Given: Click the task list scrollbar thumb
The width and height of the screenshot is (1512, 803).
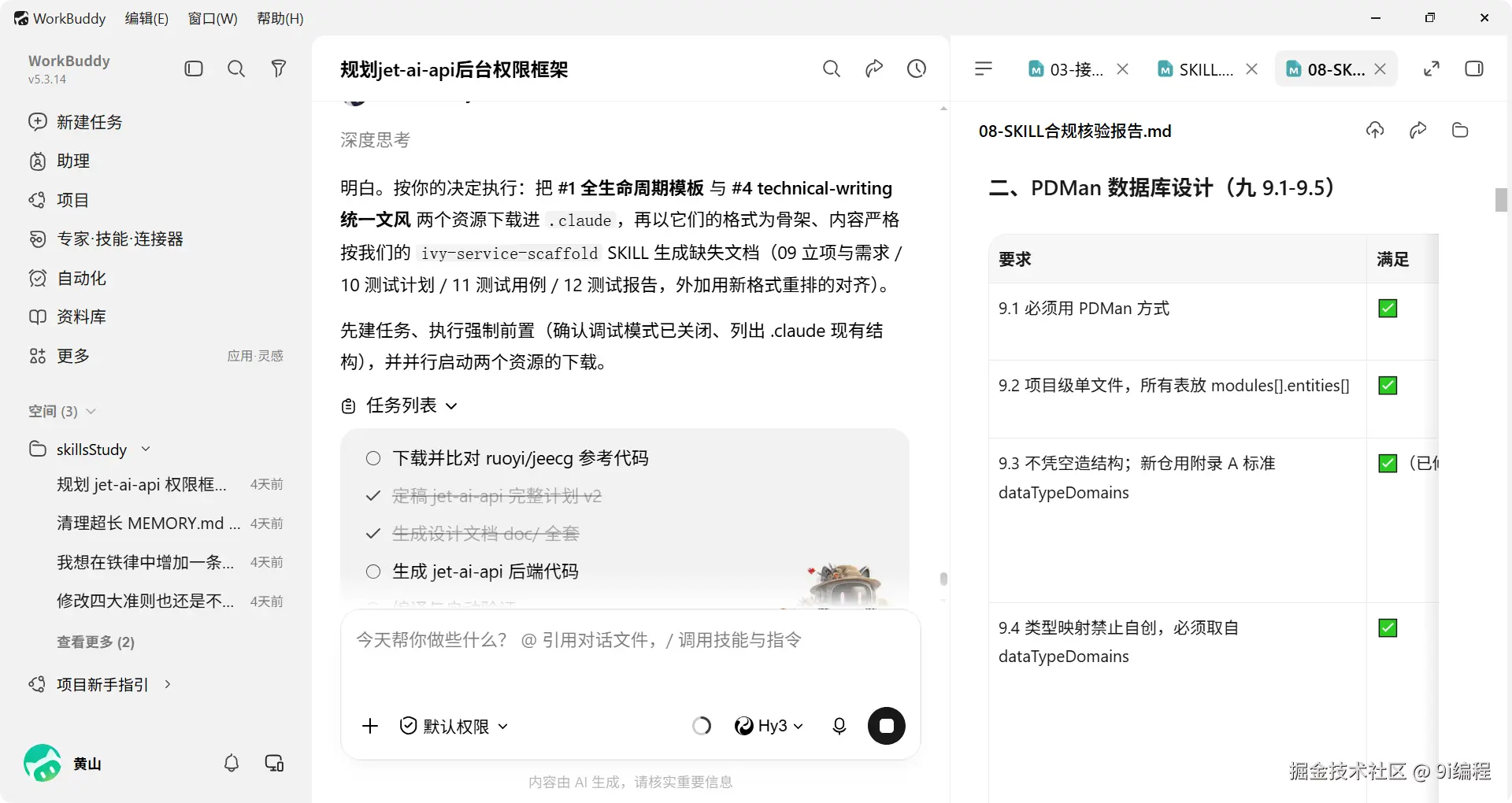Looking at the screenshot, I should (943, 579).
